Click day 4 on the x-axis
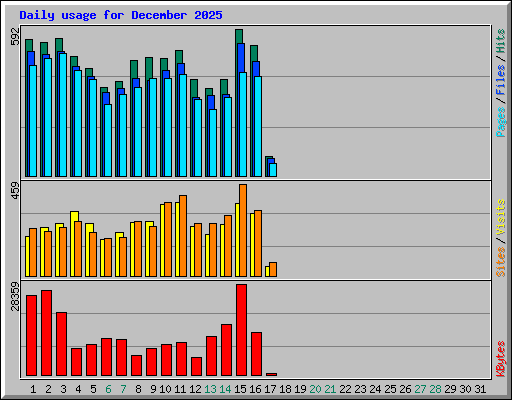 pos(78,389)
